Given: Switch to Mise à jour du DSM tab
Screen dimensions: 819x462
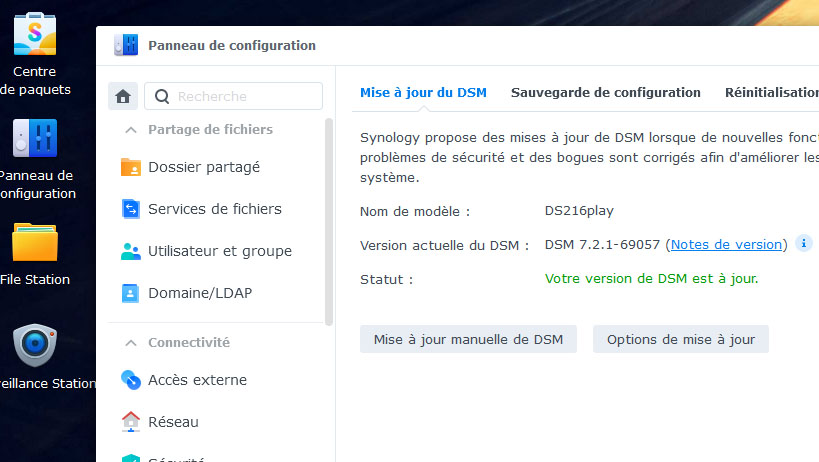Looking at the screenshot, I should tap(423, 92).
